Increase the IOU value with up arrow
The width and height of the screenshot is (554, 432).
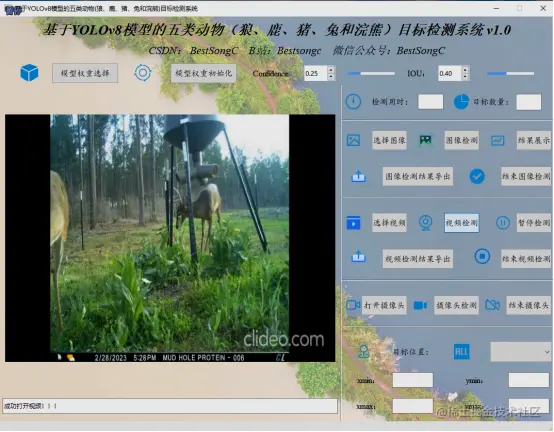pyautogui.click(x=465, y=70)
